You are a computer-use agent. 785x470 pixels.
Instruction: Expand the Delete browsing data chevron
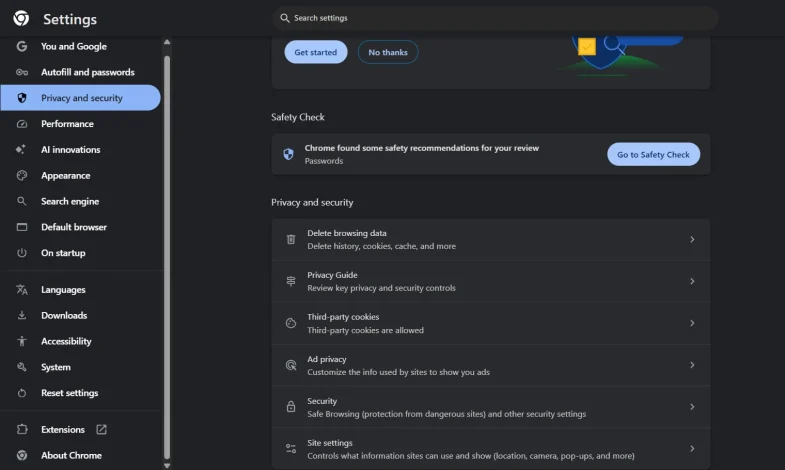(692, 240)
